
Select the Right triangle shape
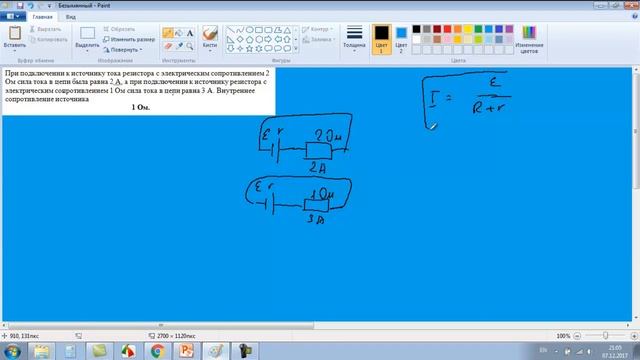click(x=231, y=40)
